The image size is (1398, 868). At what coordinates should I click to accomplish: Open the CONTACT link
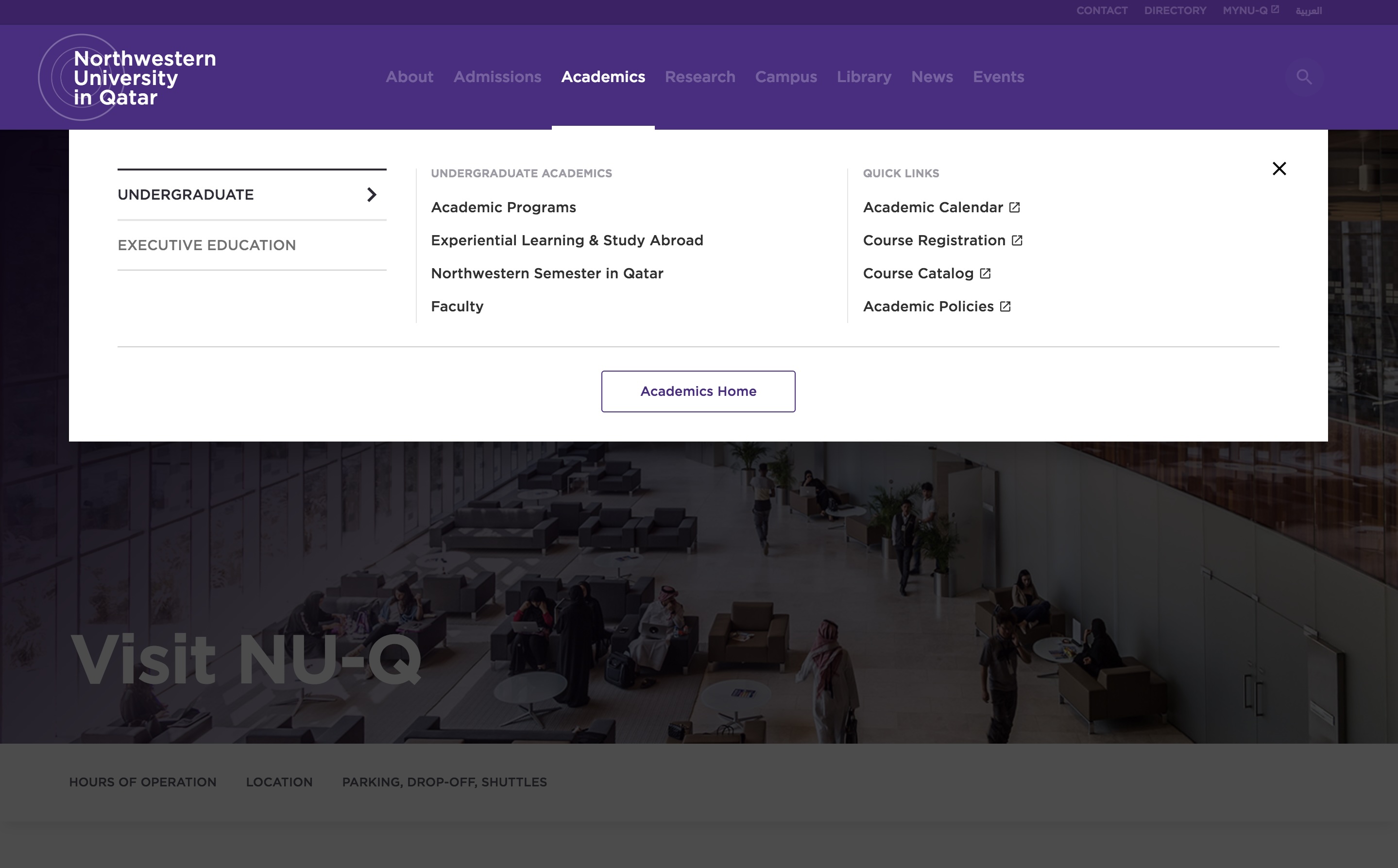[1102, 10]
